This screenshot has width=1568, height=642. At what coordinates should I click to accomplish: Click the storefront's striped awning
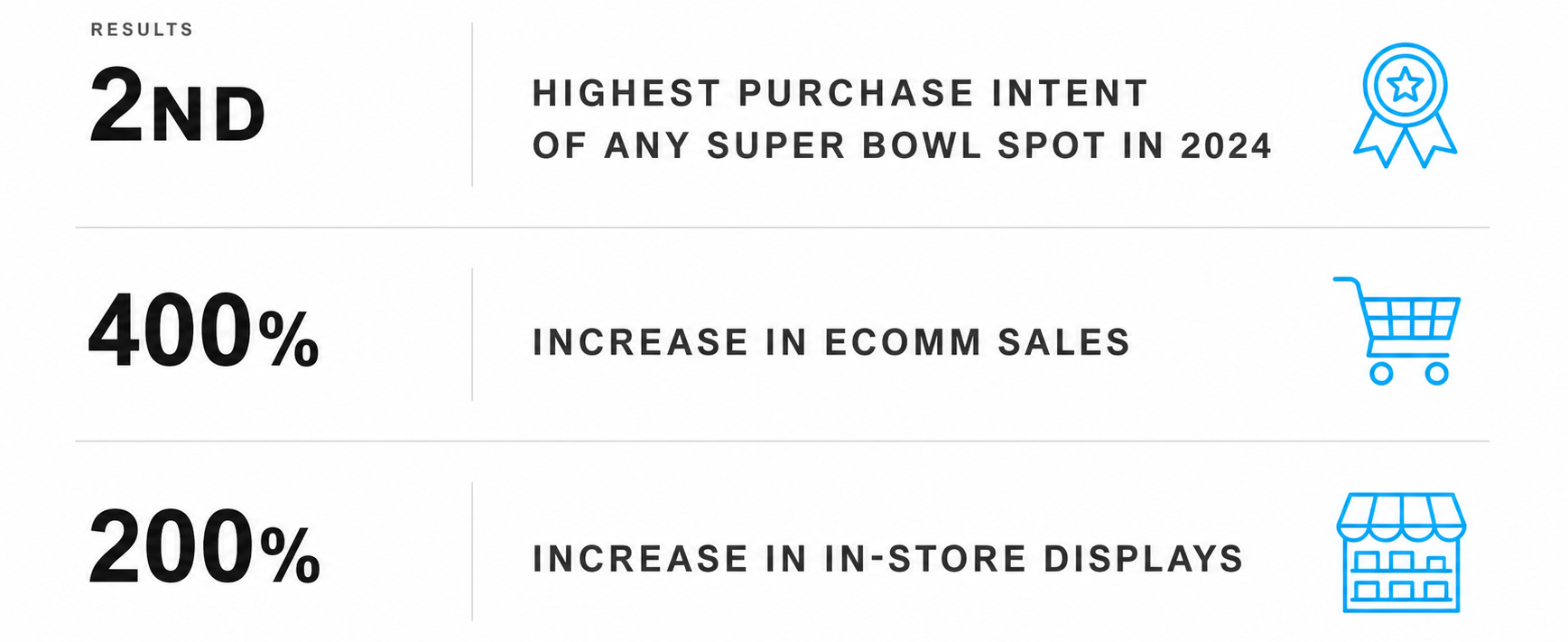coord(1401,516)
